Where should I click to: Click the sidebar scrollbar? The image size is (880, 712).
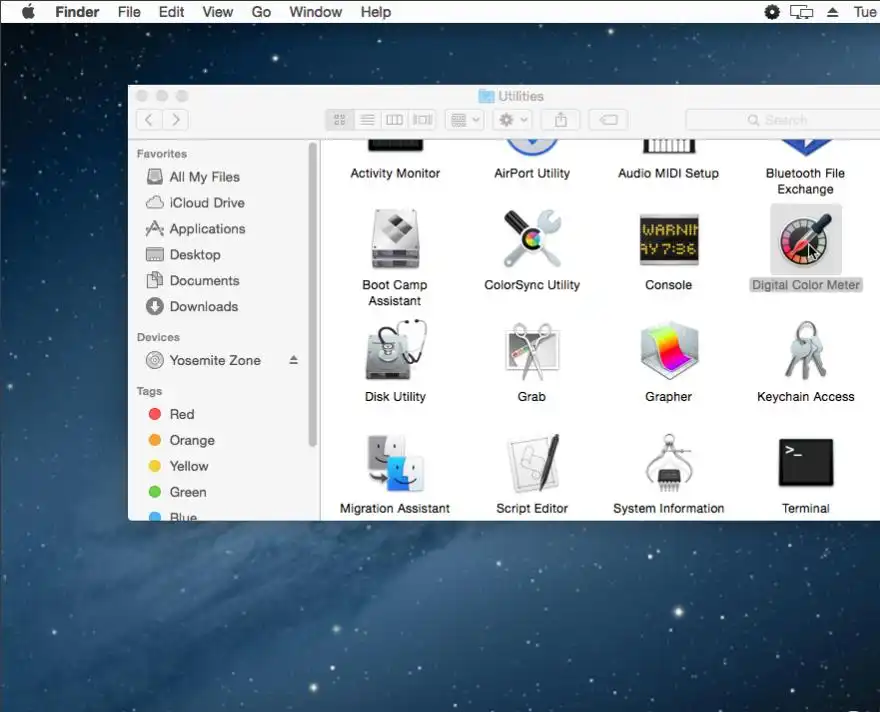pyautogui.click(x=313, y=295)
